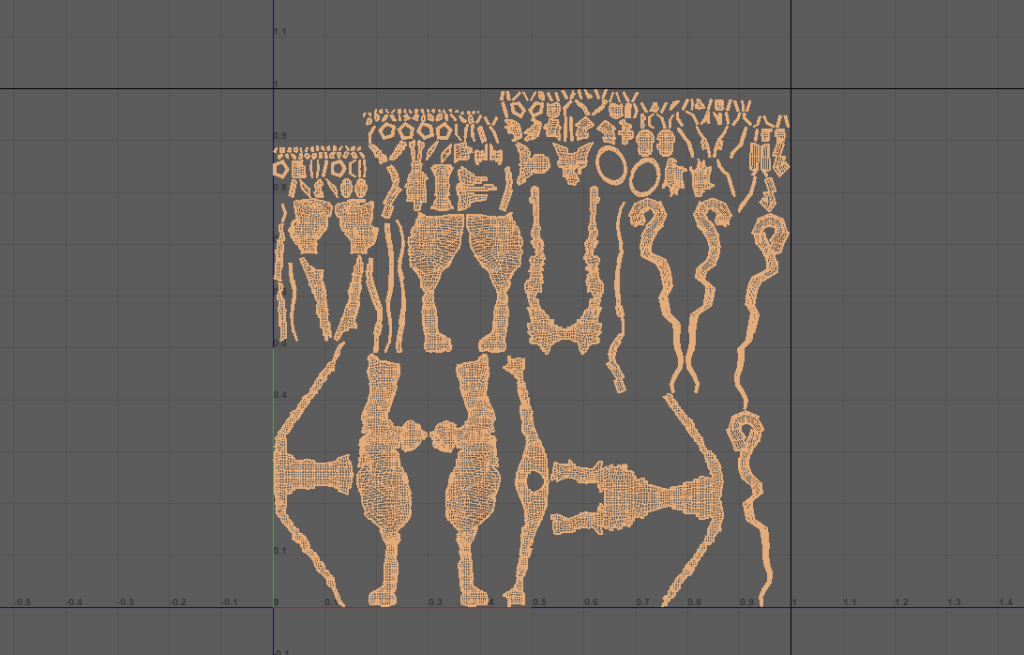Select the middle hook-shaped UV shell
1024x655 pixels.
711,250
